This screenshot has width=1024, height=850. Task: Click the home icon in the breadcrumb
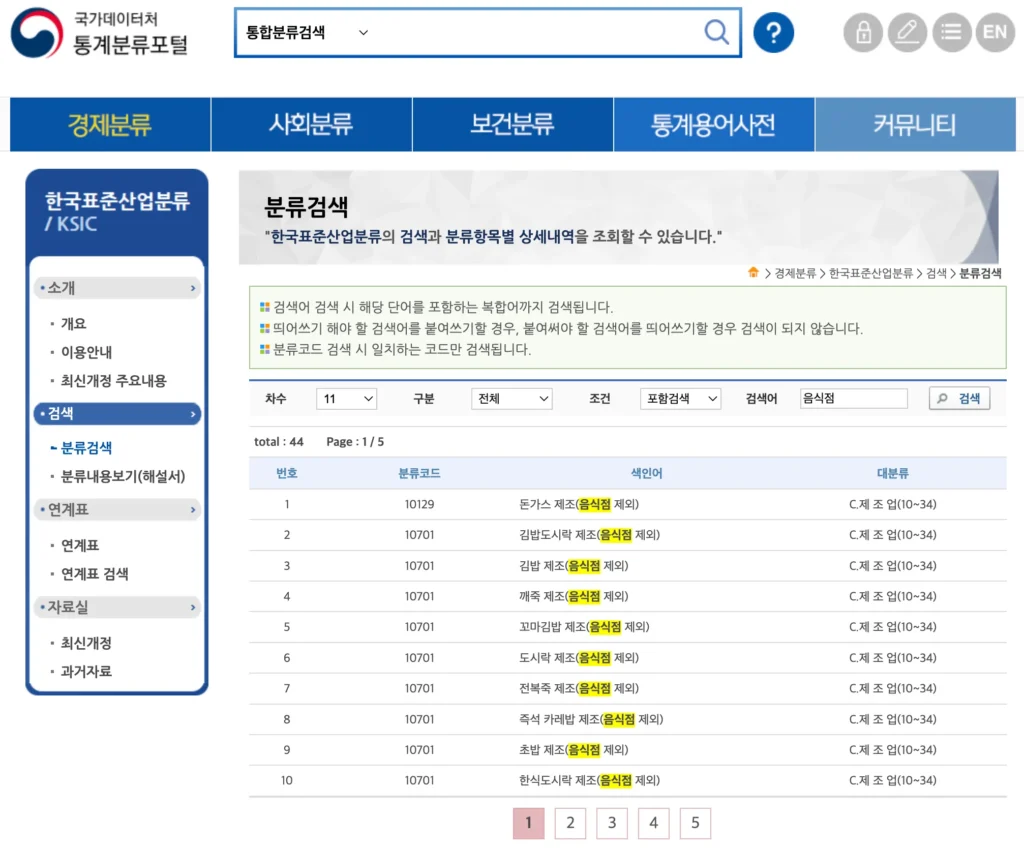pyautogui.click(x=753, y=271)
